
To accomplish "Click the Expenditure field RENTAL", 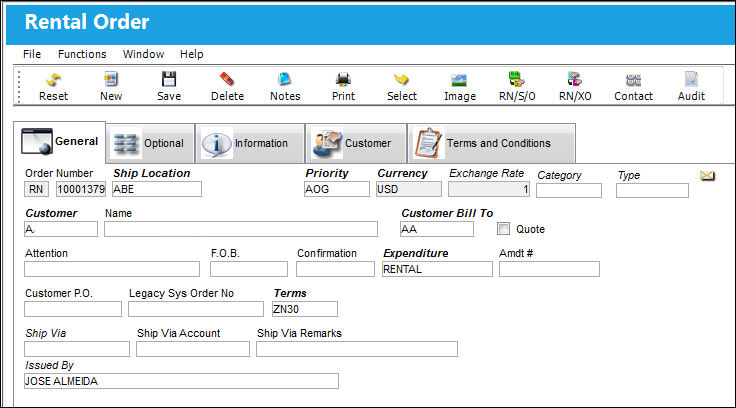I will pyautogui.click(x=437, y=269).
